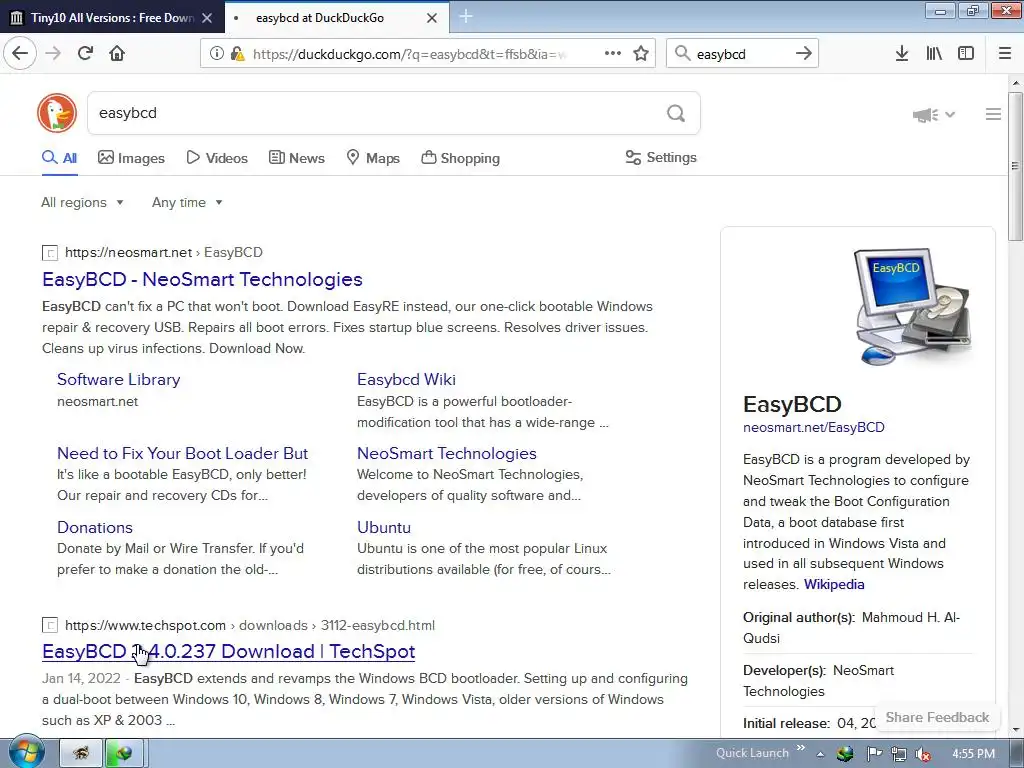Open page actions three-dot menu
The height and width of the screenshot is (768, 1024).
pos(613,53)
